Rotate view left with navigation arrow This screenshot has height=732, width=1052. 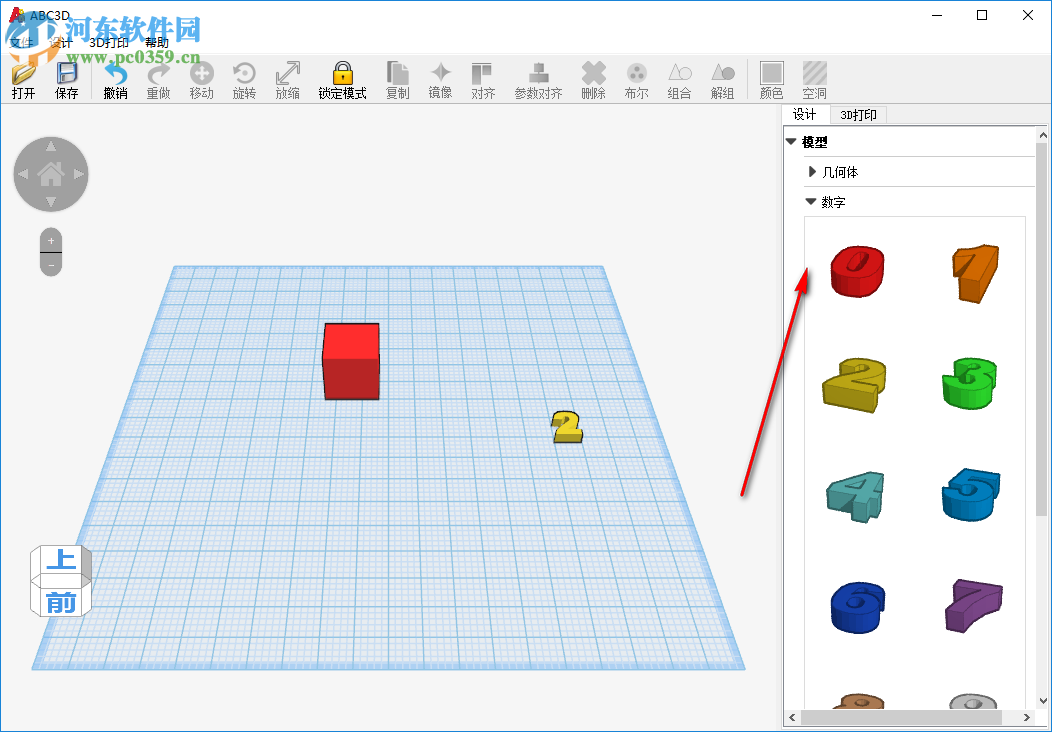23,174
